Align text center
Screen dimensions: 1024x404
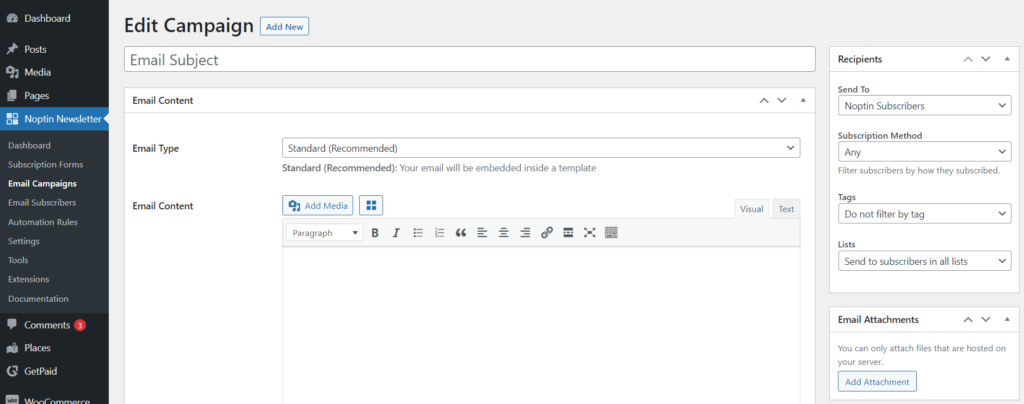coord(504,232)
